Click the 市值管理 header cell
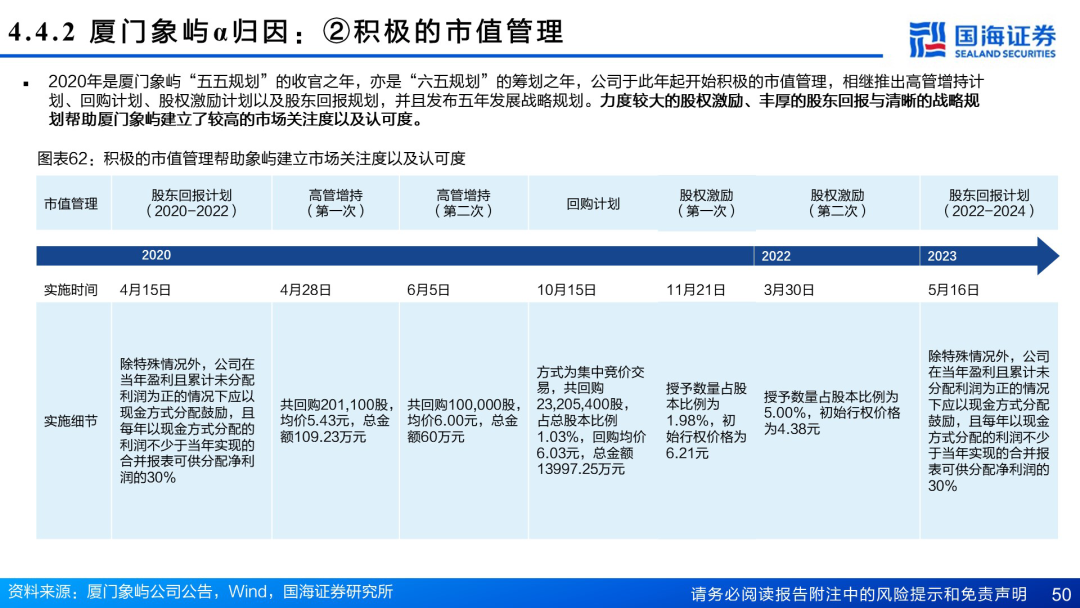Viewport: 1080px width, 608px height. 71,204
